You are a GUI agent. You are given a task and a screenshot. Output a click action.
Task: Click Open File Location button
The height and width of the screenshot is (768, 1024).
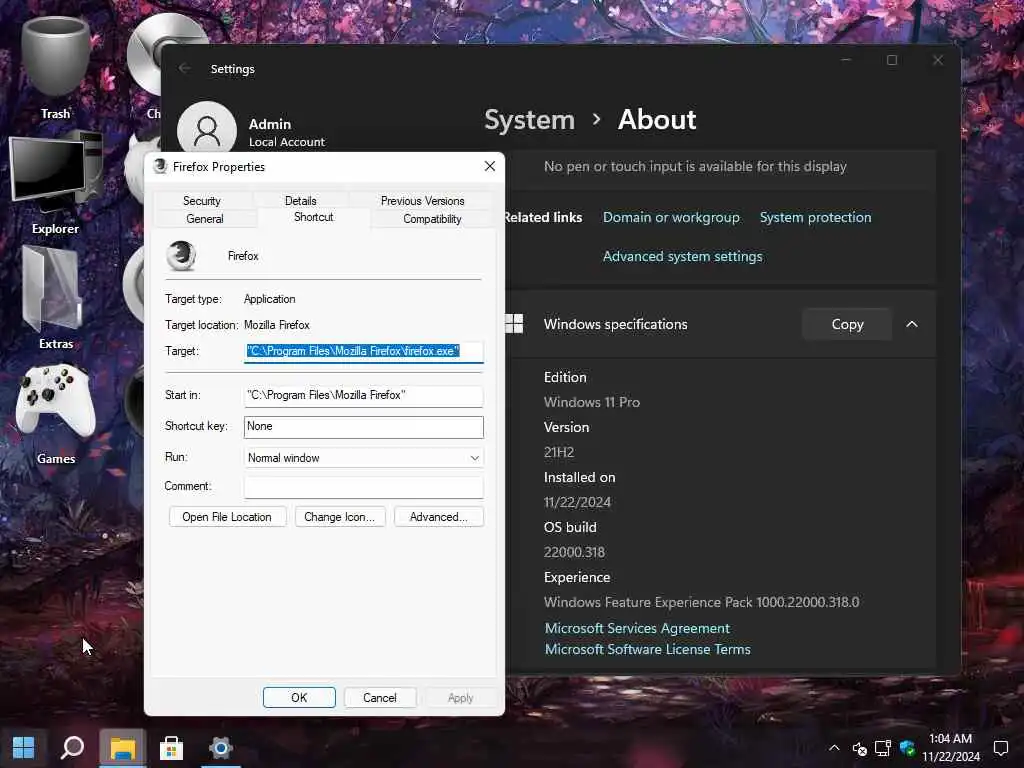pos(227,517)
